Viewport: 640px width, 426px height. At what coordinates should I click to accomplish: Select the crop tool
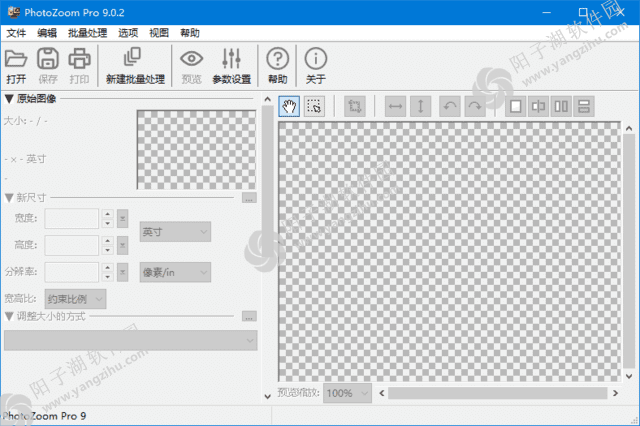355,106
